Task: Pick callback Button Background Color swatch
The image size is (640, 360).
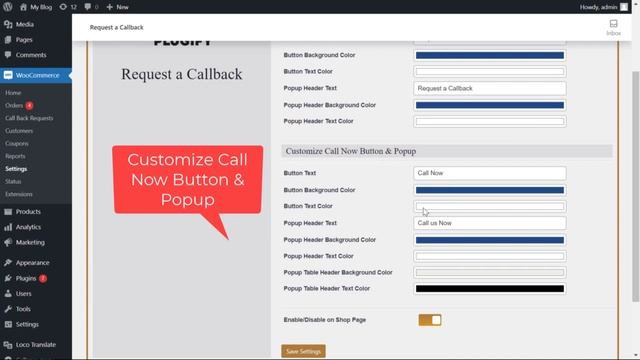Action: tap(490, 55)
